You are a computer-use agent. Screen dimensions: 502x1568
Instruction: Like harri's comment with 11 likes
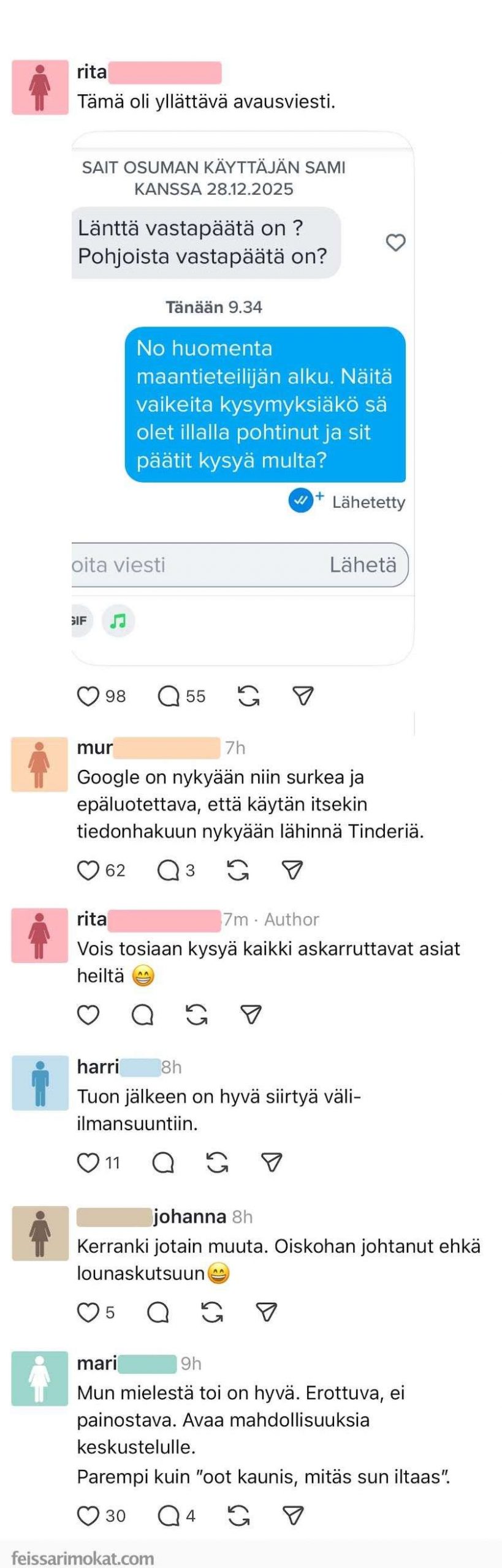click(x=88, y=1163)
